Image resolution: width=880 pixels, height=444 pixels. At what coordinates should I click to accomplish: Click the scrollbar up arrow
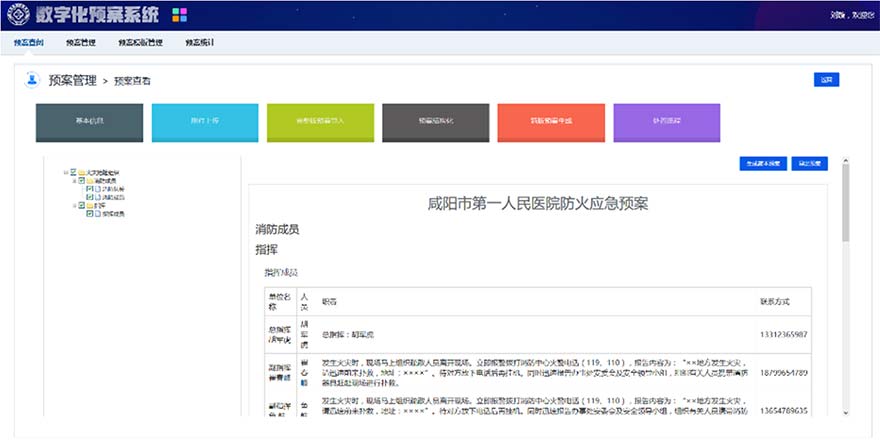(x=846, y=161)
